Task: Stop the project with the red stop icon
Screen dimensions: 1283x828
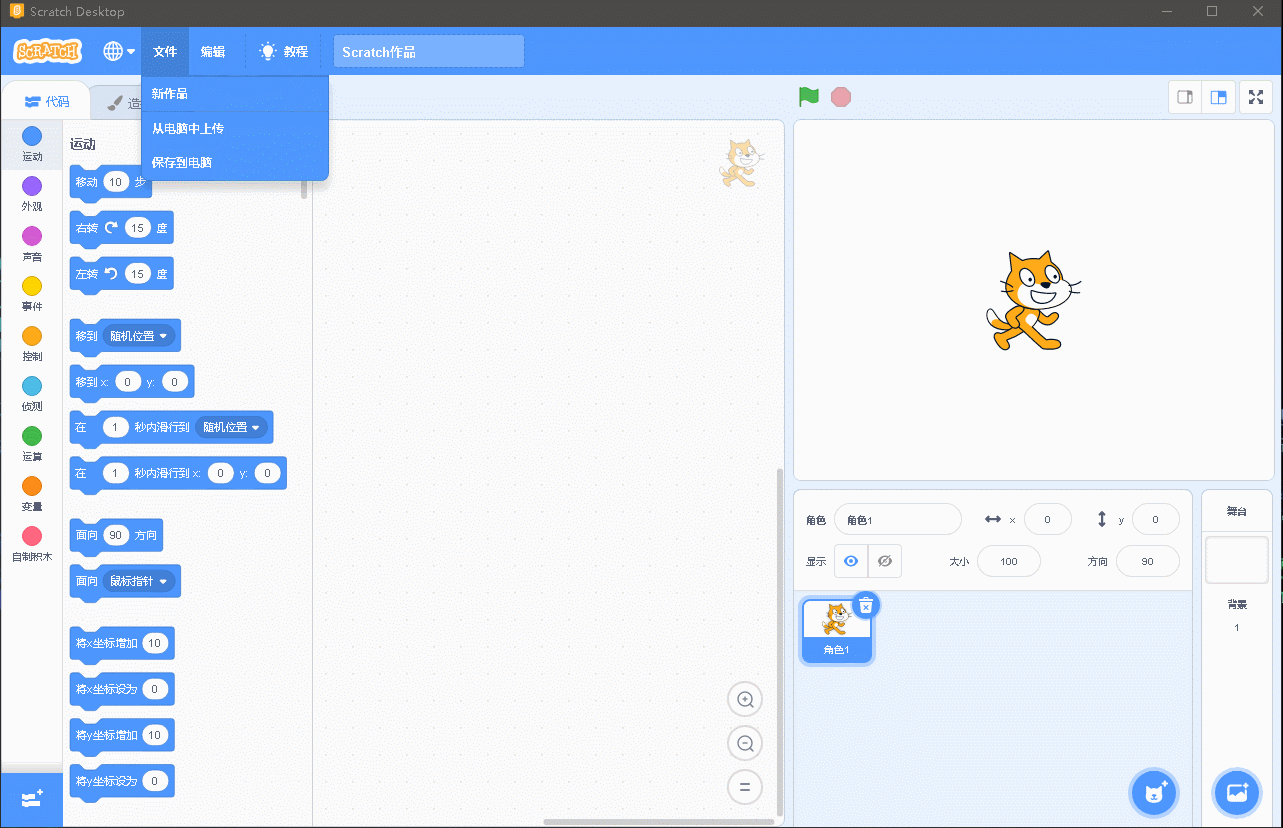Action: click(841, 97)
